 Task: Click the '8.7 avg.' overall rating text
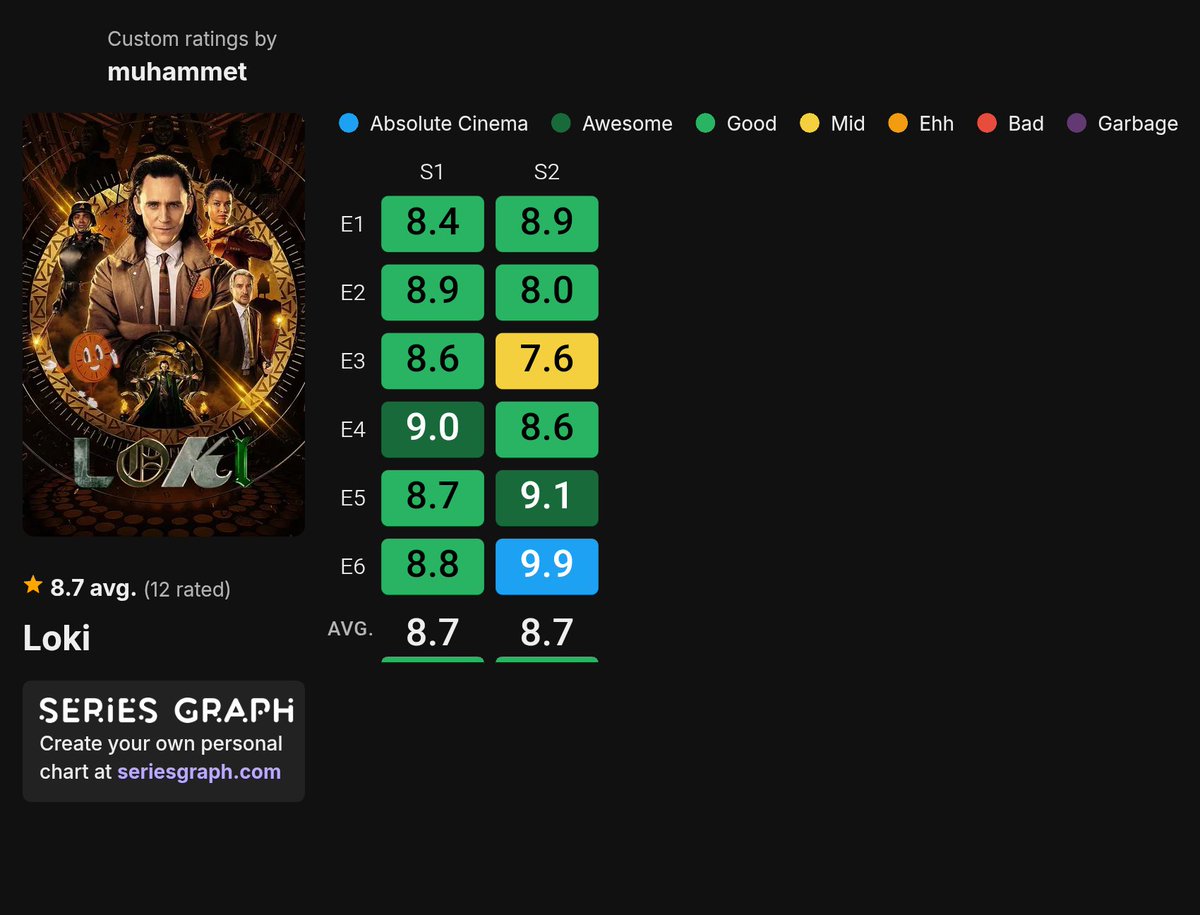(93, 588)
